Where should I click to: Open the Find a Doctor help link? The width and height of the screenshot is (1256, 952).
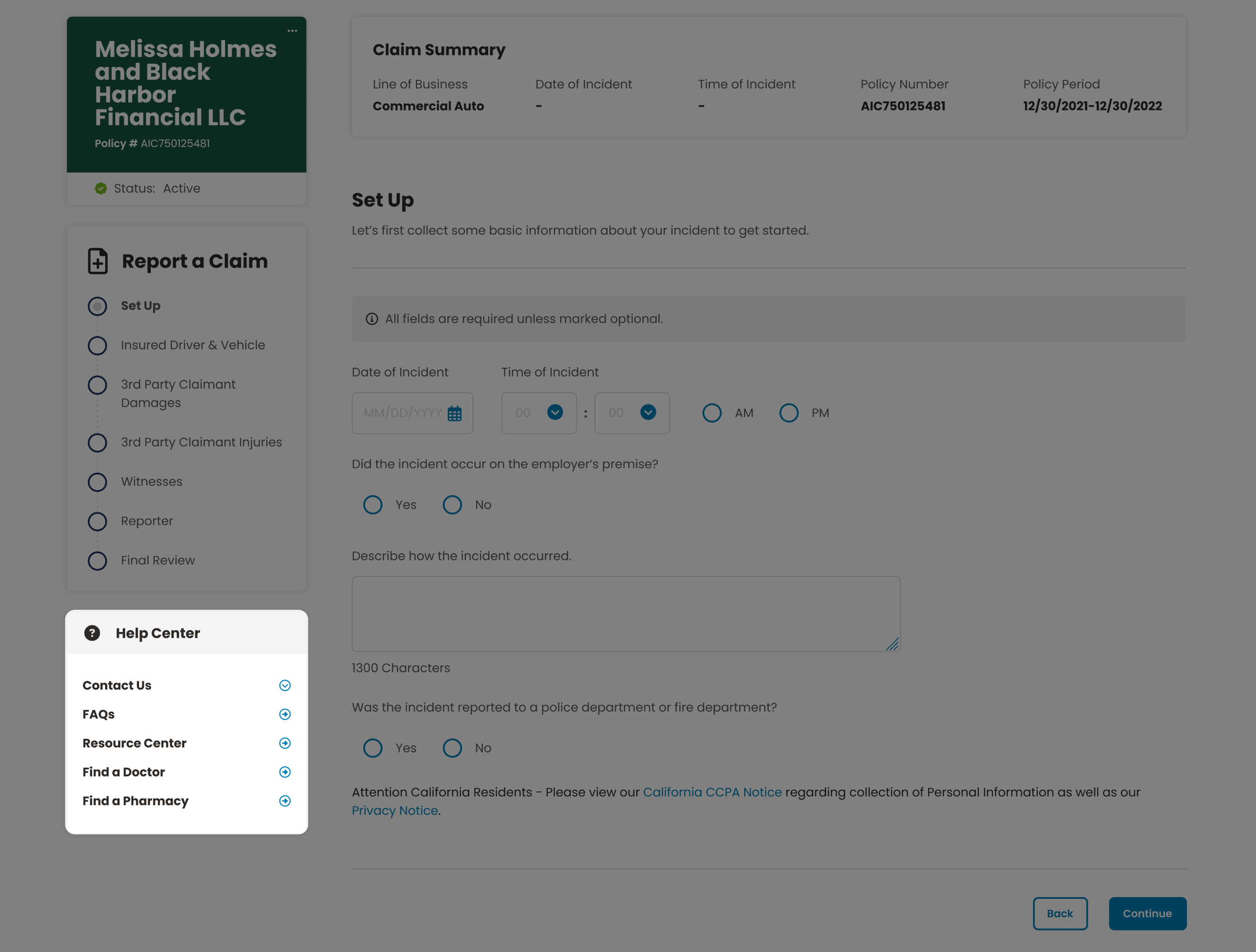pyautogui.click(x=123, y=772)
